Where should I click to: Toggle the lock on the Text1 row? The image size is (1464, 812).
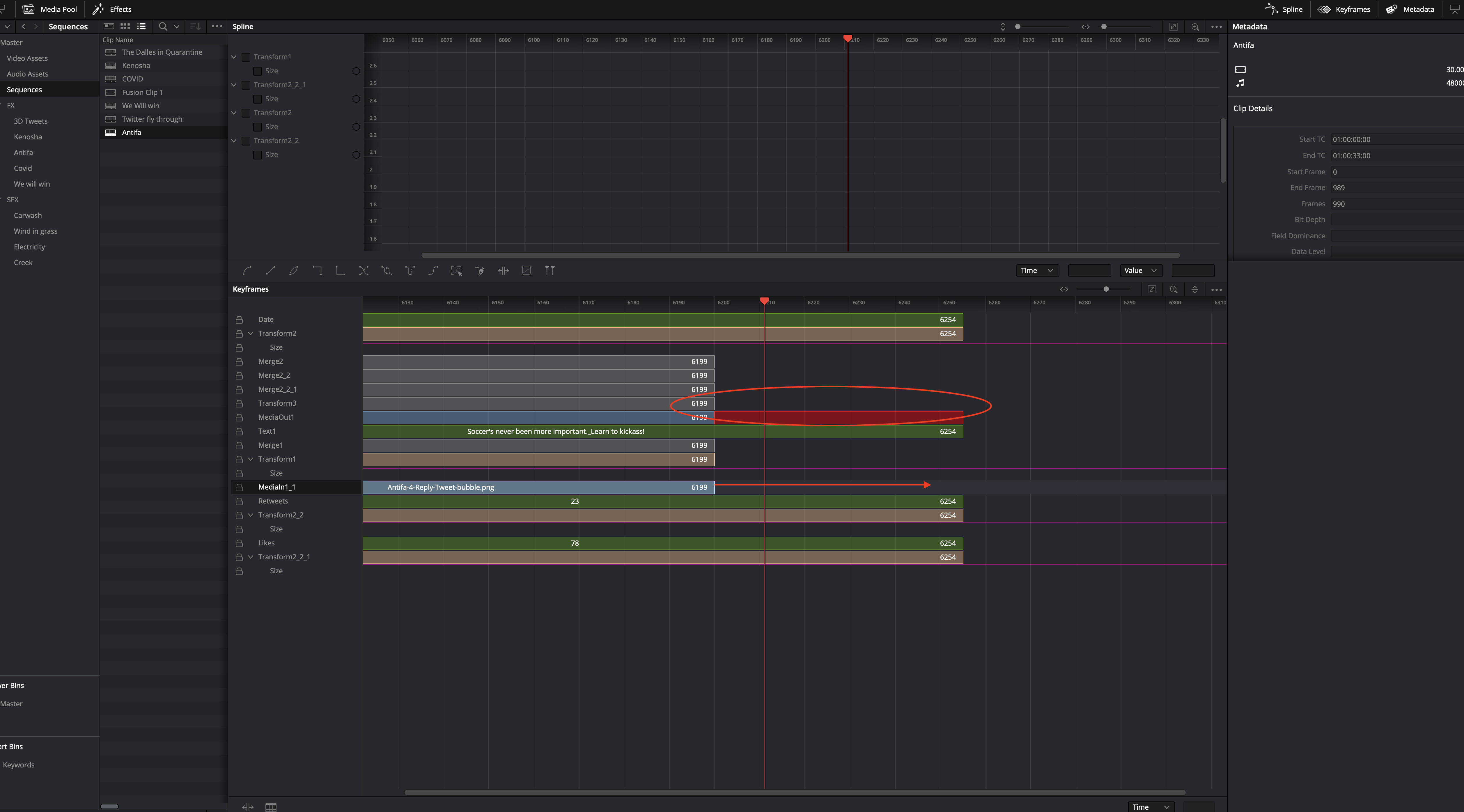point(239,431)
